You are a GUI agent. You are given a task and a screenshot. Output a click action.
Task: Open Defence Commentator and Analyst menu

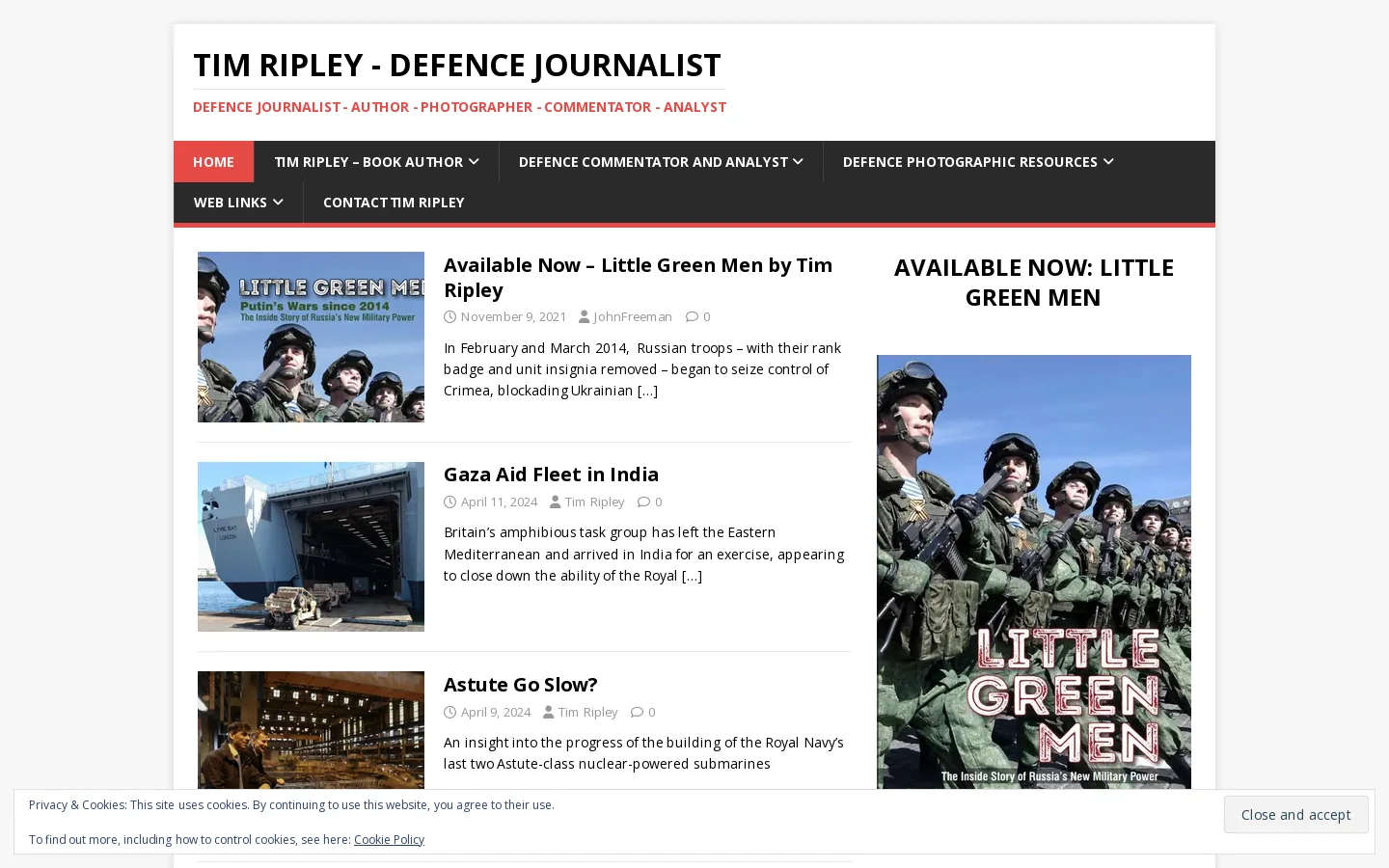point(661,162)
